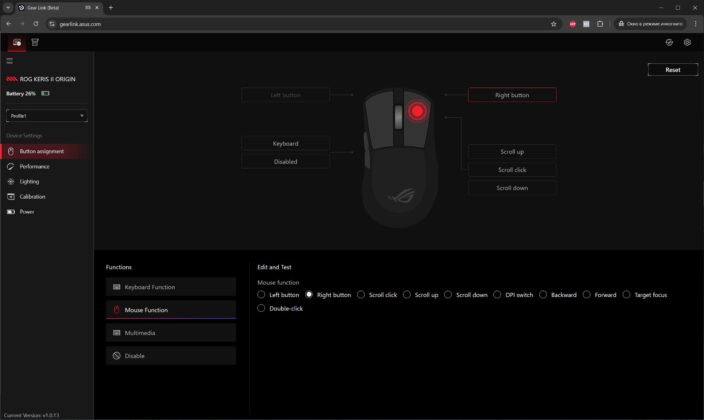Choose Multimedia function category
The width and height of the screenshot is (704, 420).
coord(171,333)
